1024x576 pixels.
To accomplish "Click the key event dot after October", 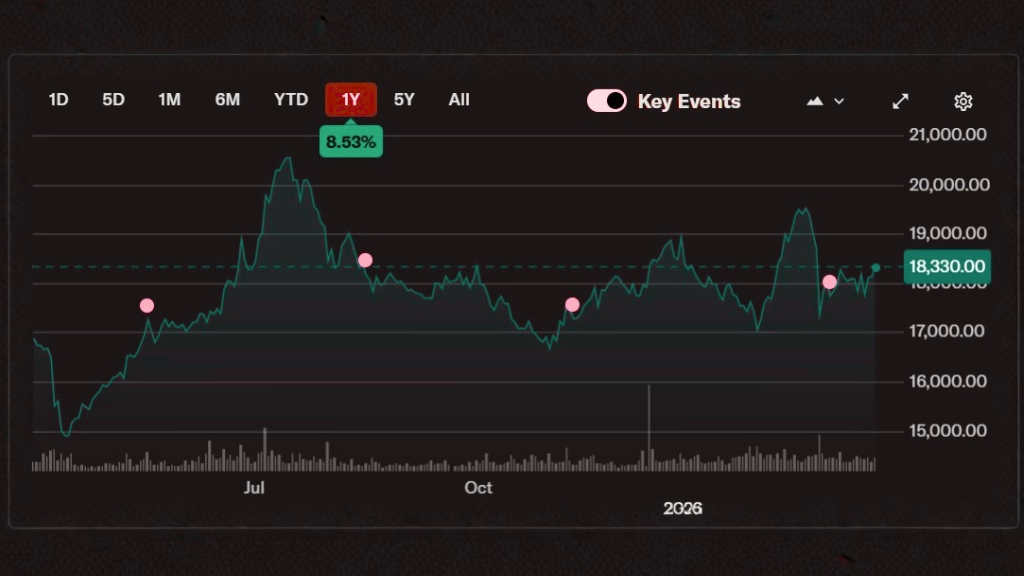I will coord(572,305).
